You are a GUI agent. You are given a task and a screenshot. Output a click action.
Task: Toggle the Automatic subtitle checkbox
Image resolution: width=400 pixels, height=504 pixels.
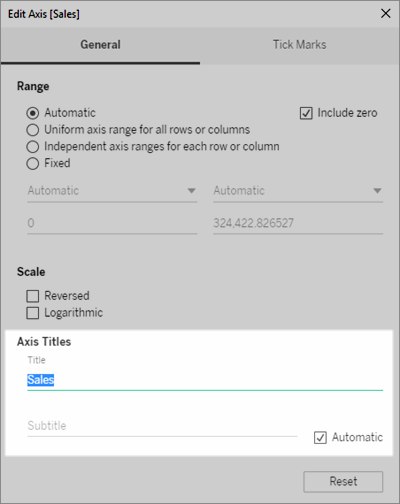click(320, 437)
